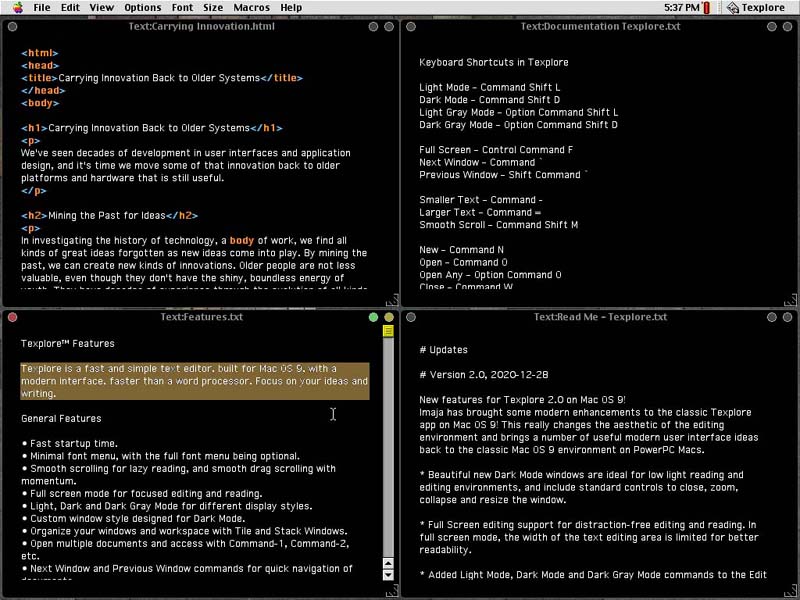Collapse the Read Me - Texplore.txt window
This screenshot has width=800, height=600.
point(787,317)
